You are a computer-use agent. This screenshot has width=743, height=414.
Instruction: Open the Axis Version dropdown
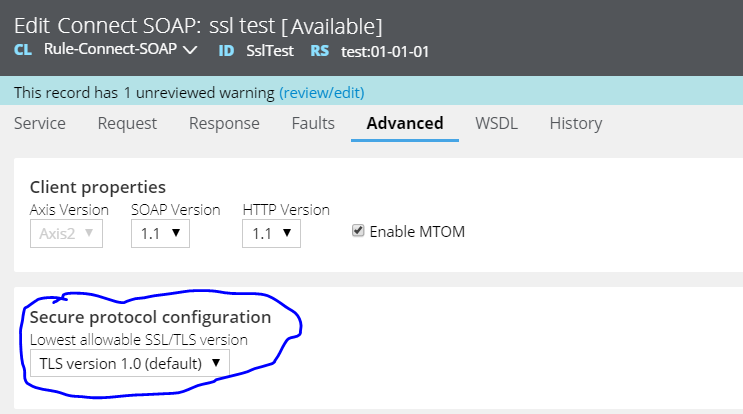coord(66,233)
